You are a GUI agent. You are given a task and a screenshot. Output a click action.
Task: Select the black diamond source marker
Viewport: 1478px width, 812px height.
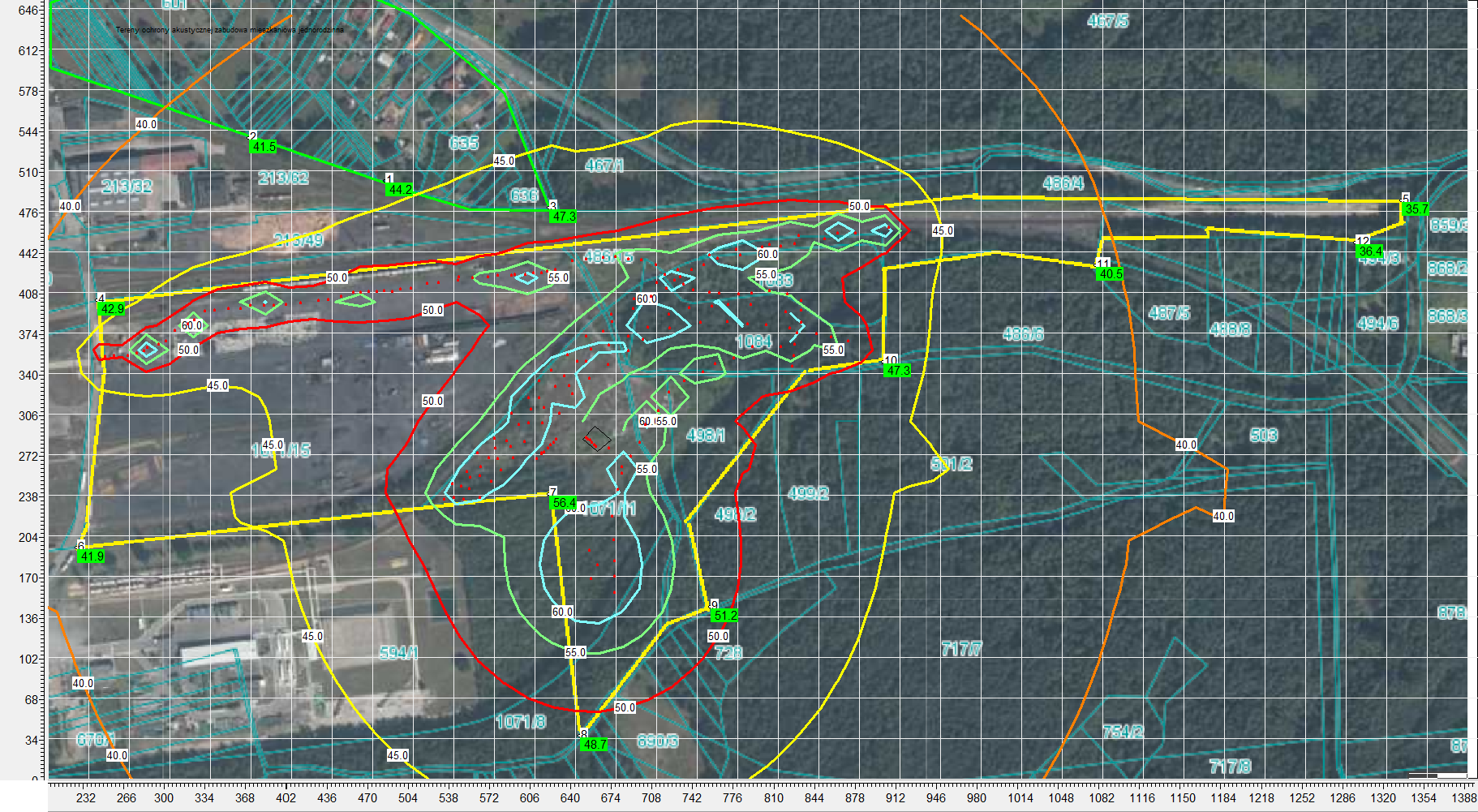coord(596,439)
